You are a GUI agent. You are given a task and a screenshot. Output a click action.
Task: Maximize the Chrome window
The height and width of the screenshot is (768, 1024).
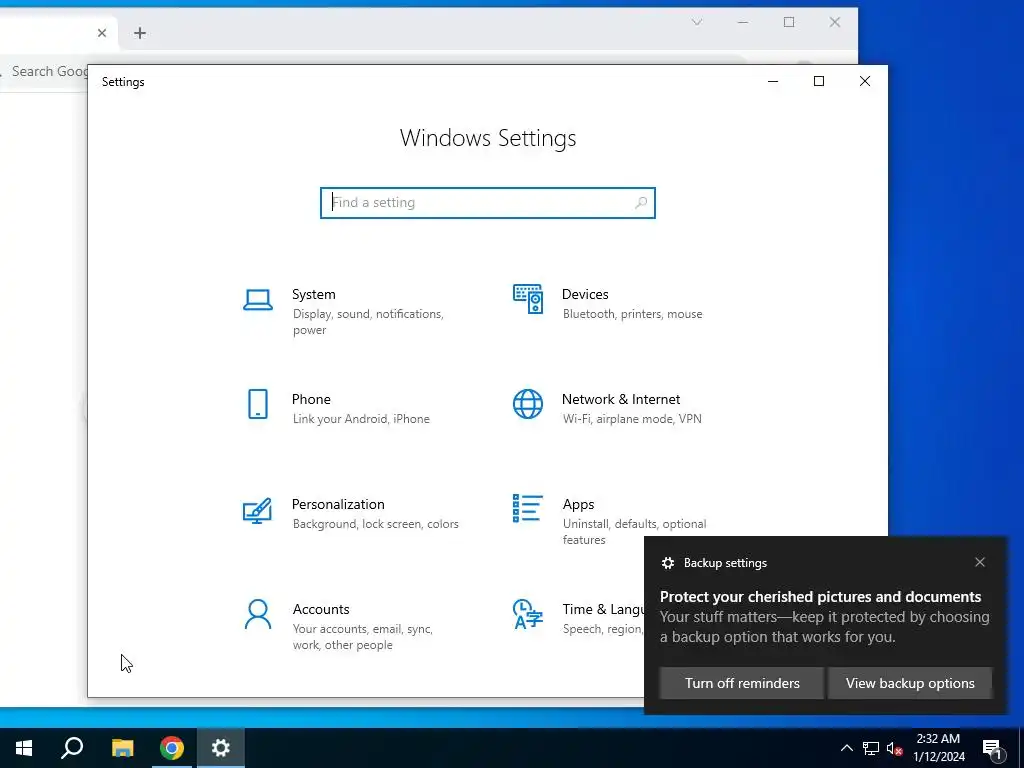click(x=789, y=22)
